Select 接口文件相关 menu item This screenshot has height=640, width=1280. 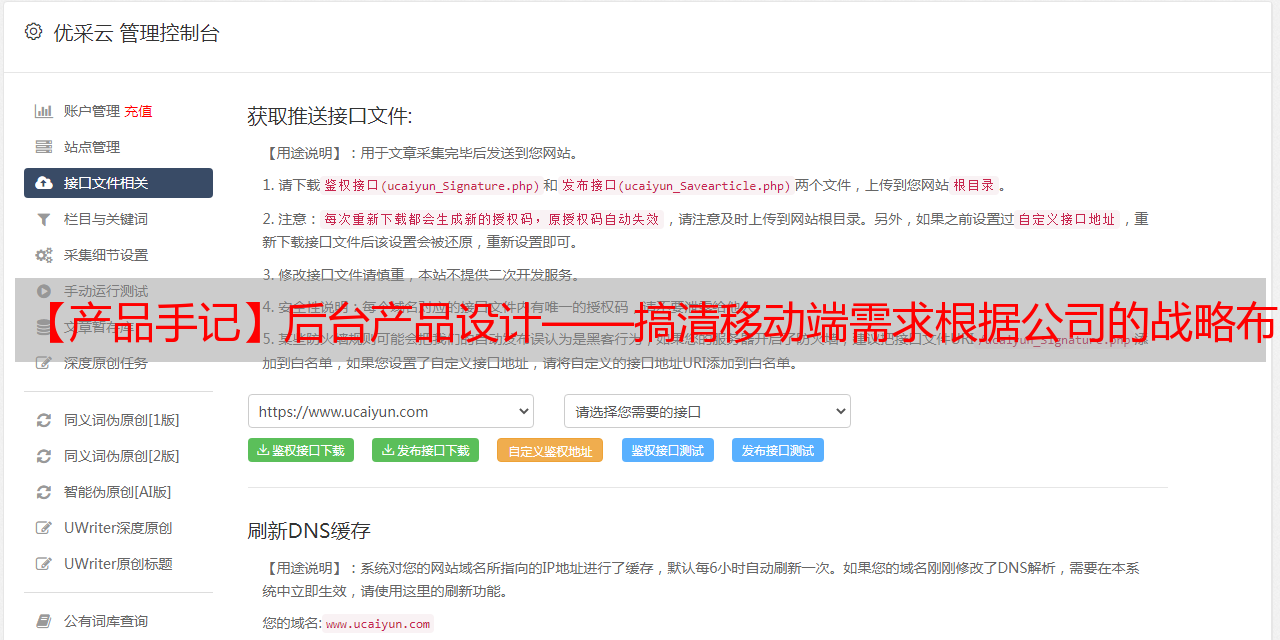118,183
